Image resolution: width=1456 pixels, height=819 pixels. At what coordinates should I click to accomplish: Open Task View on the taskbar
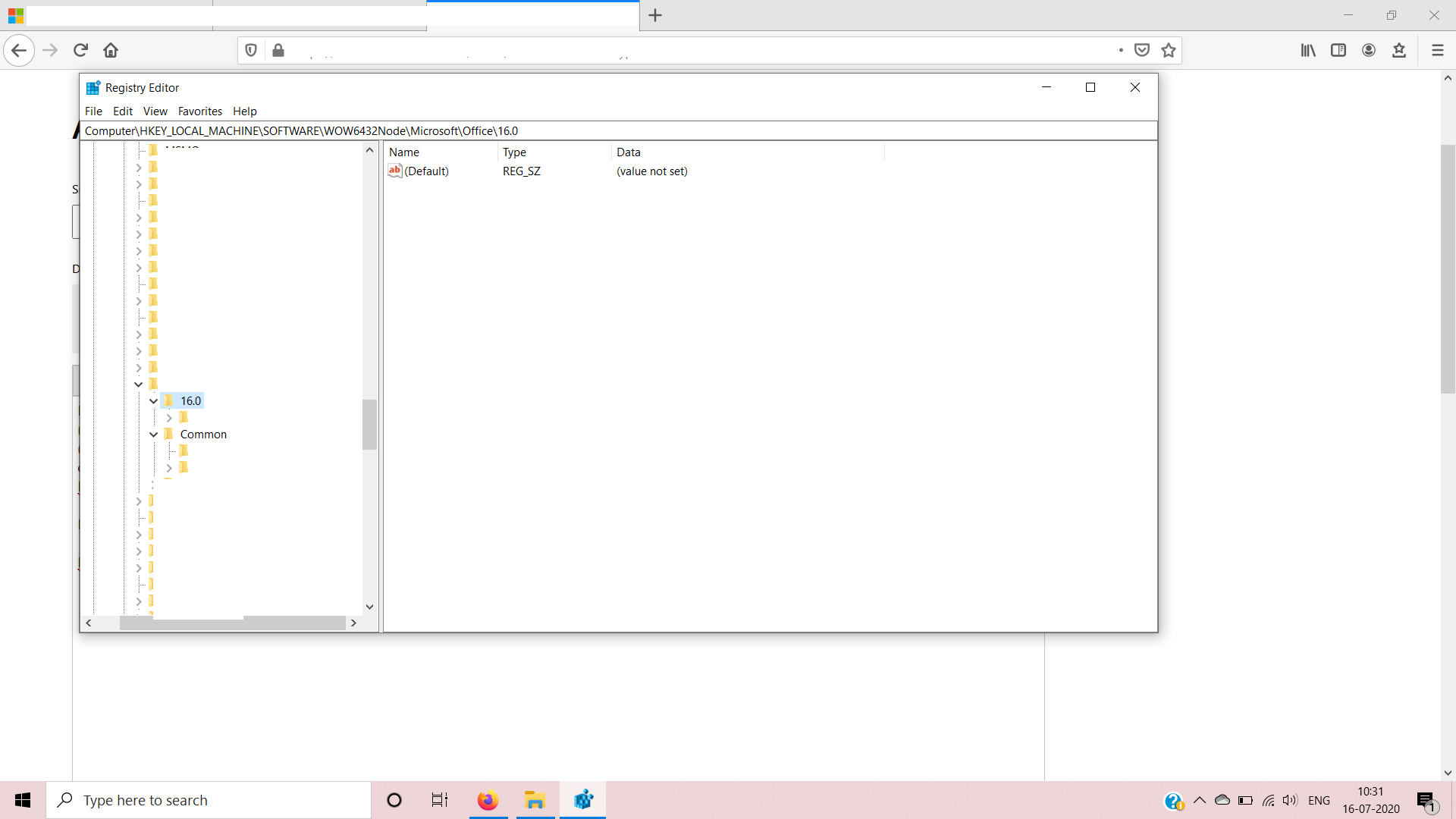[440, 800]
